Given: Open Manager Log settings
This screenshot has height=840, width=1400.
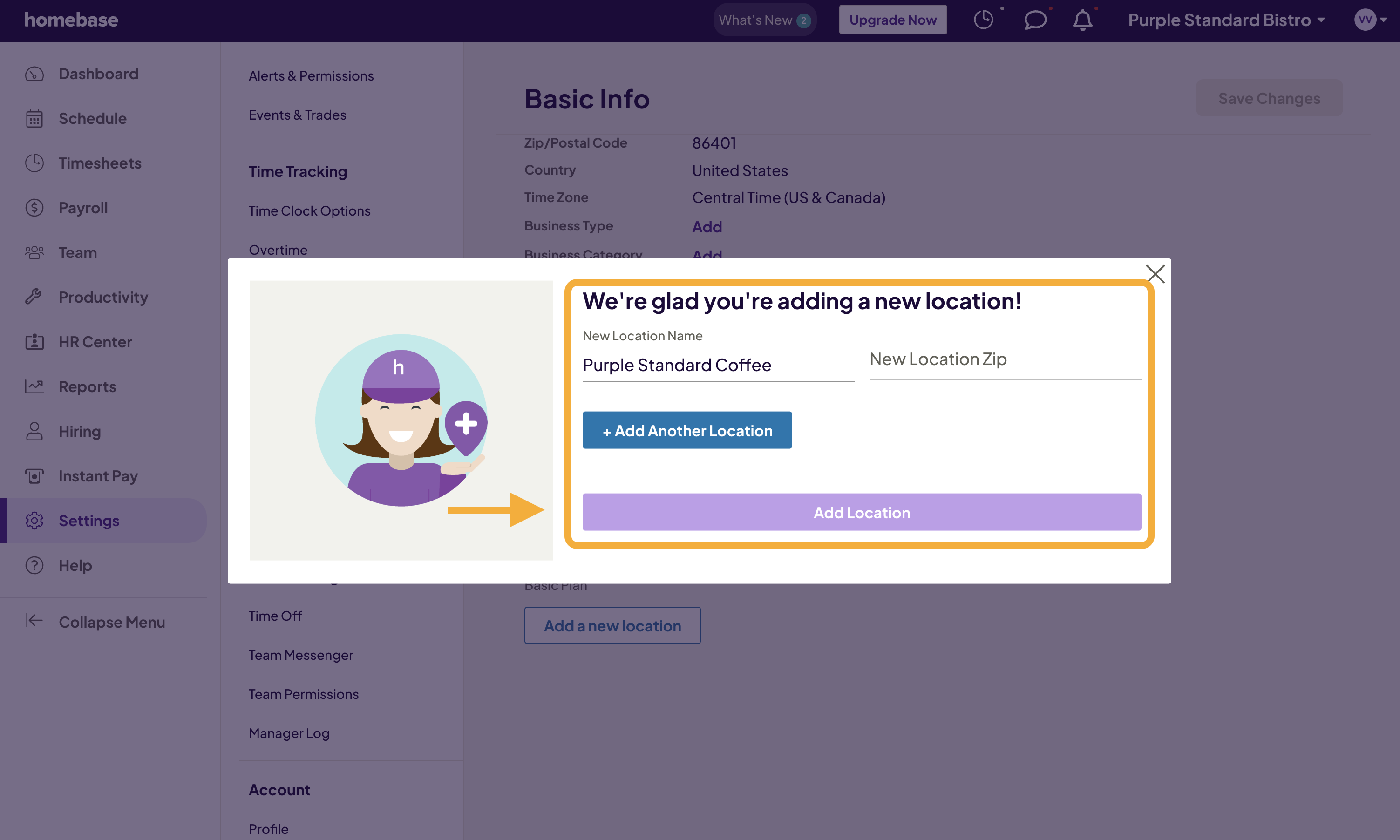Looking at the screenshot, I should click(289, 733).
